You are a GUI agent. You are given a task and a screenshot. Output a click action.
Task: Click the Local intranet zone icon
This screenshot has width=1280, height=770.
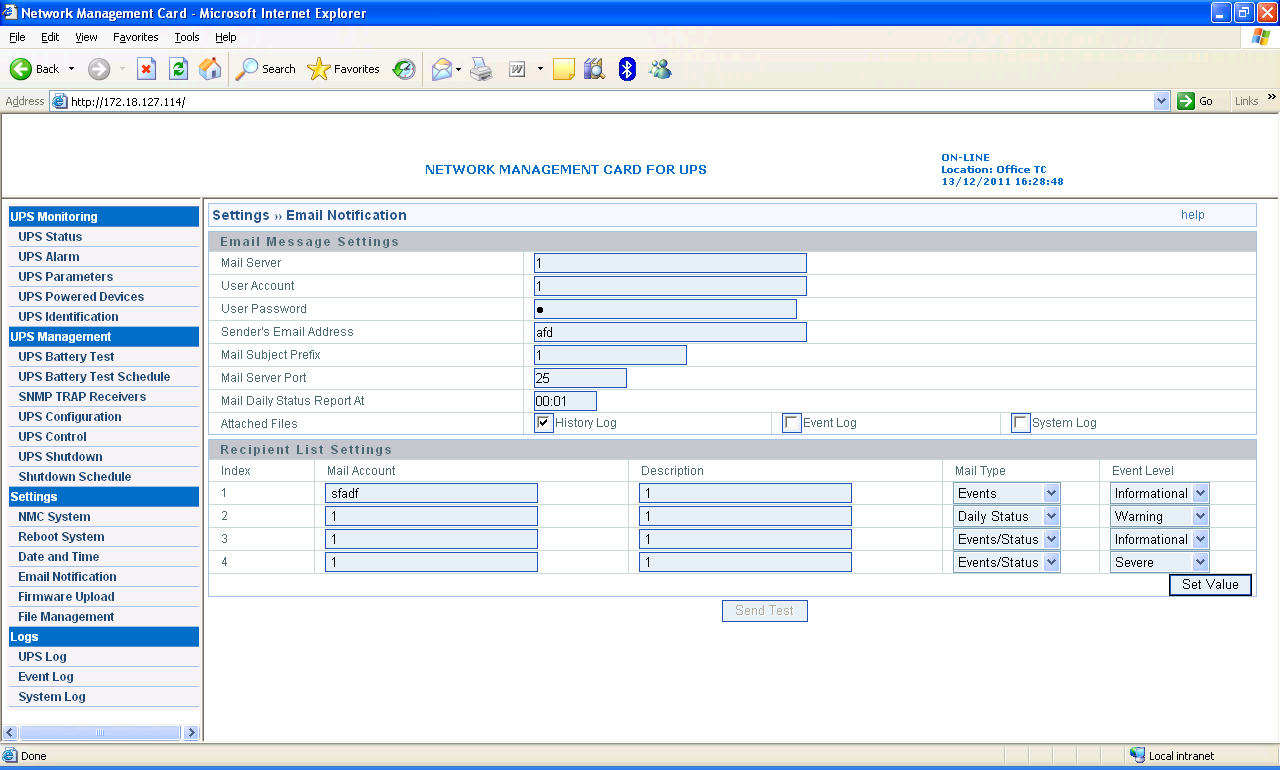[x=1138, y=756]
